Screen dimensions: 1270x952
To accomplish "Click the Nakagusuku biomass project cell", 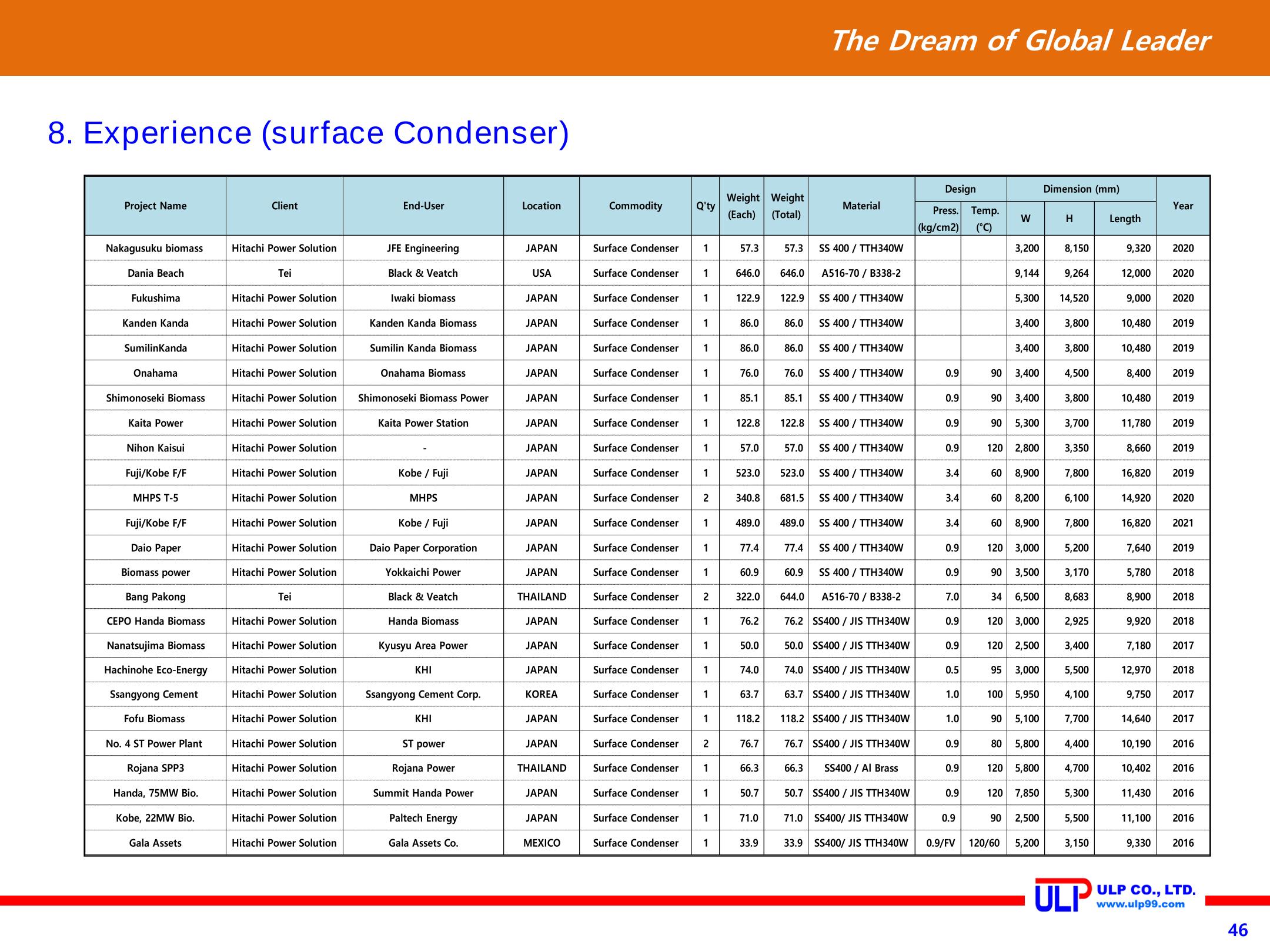I will tap(155, 249).
